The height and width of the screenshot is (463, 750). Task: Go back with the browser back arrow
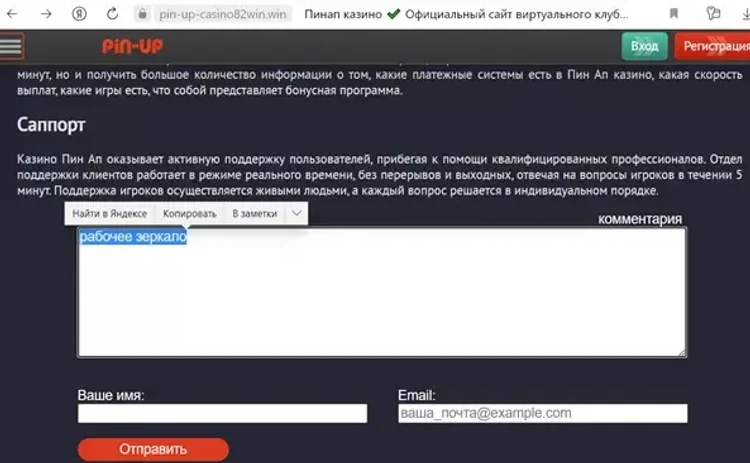12,14
